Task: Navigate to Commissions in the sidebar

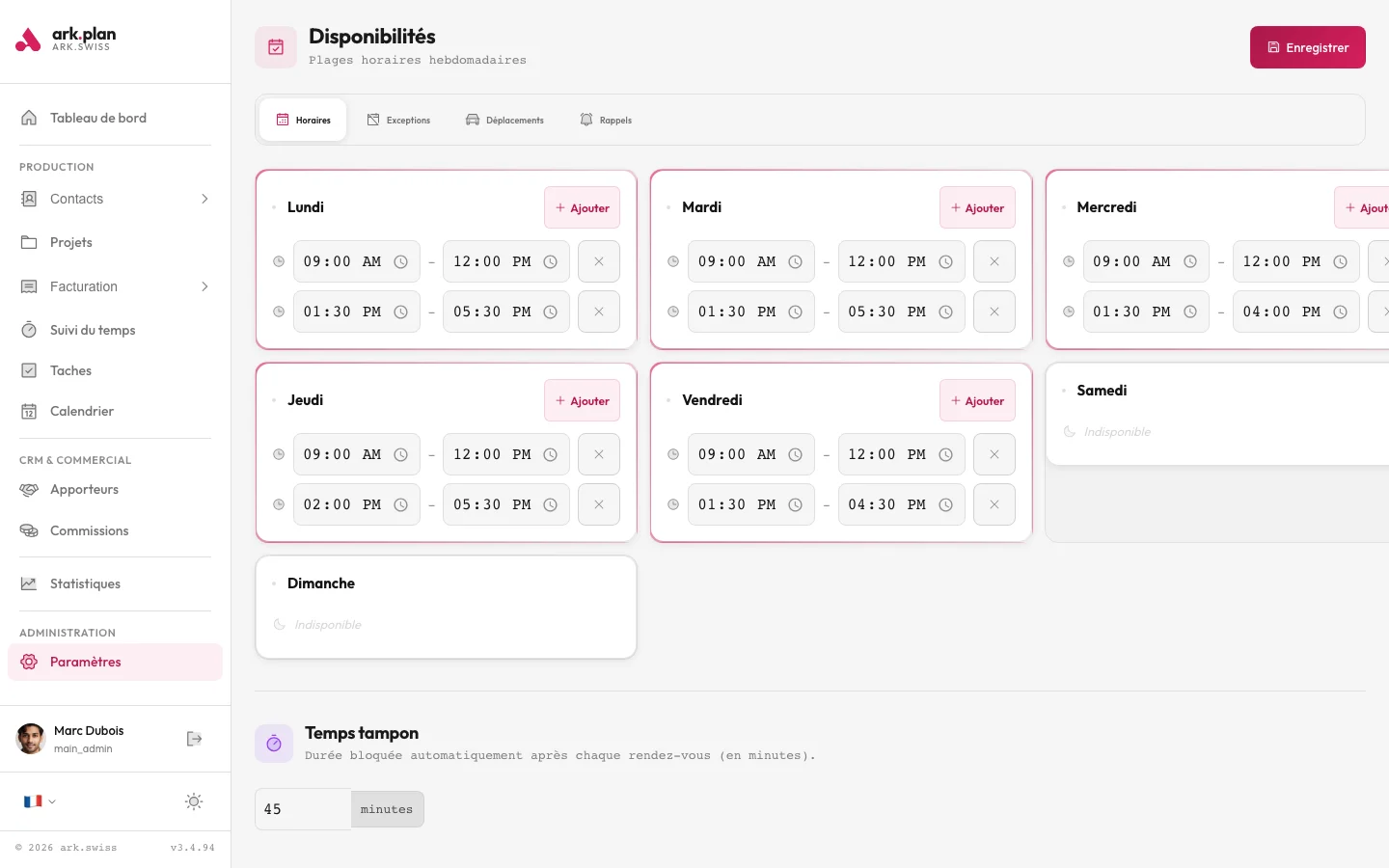Action: [89, 530]
